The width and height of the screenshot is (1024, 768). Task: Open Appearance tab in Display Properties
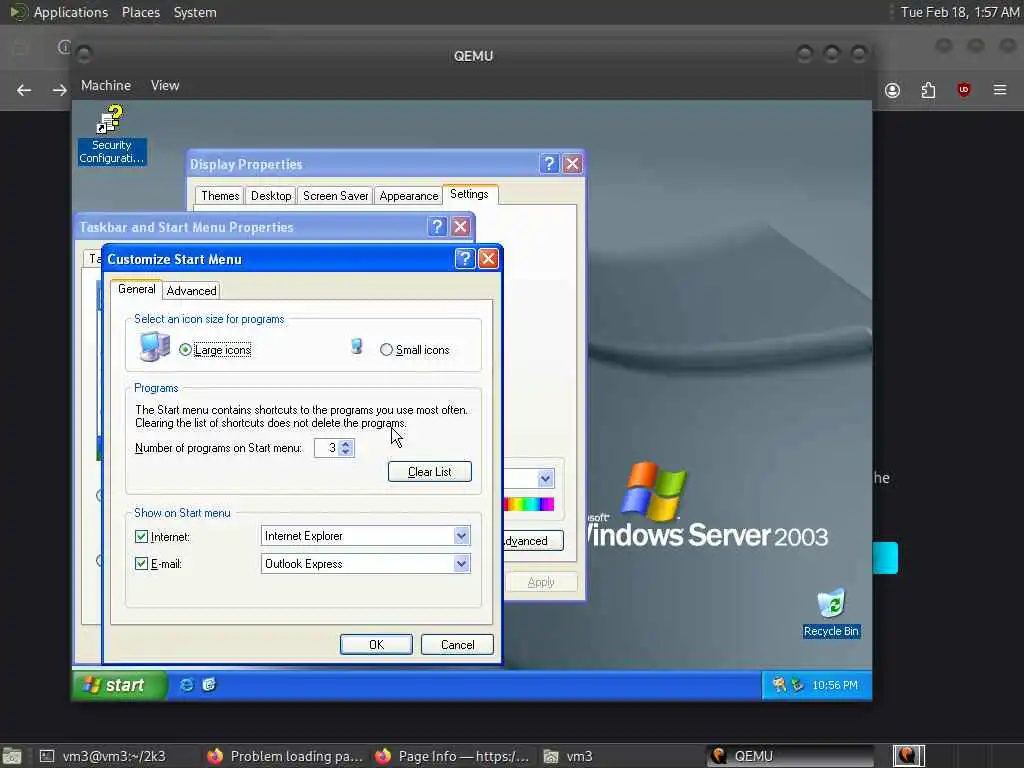pyautogui.click(x=409, y=196)
